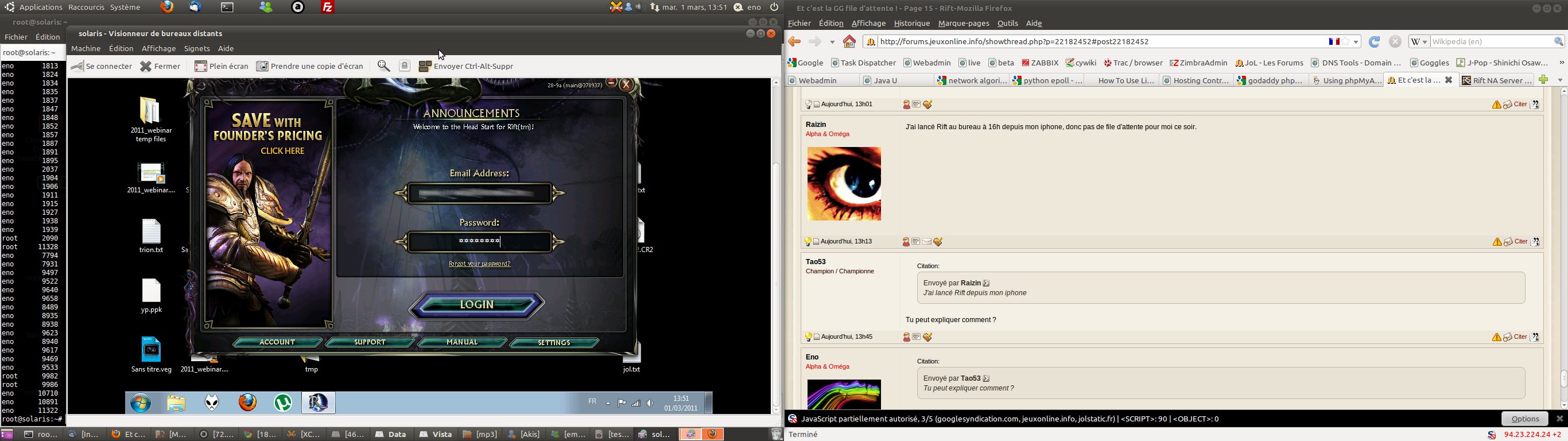Open the terminal launcher in the top panel
The image size is (1568, 441).
(227, 7)
